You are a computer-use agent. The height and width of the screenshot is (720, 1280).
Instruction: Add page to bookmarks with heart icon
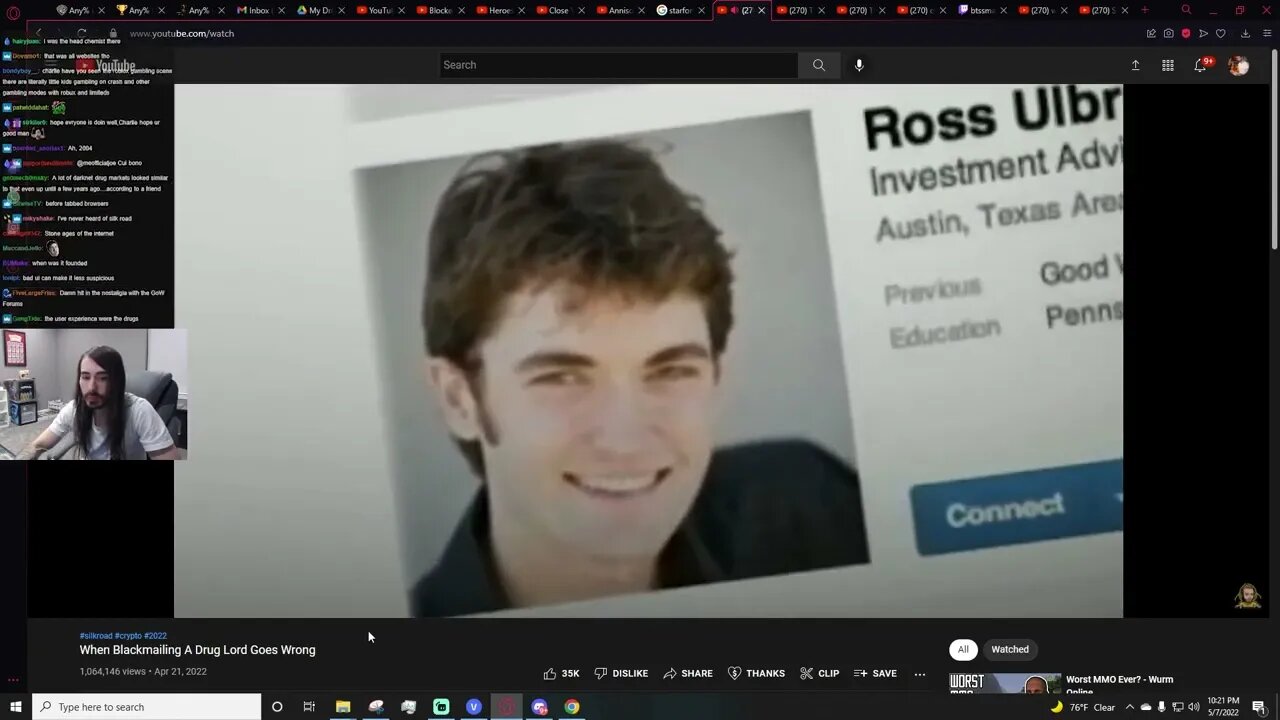[1220, 33]
